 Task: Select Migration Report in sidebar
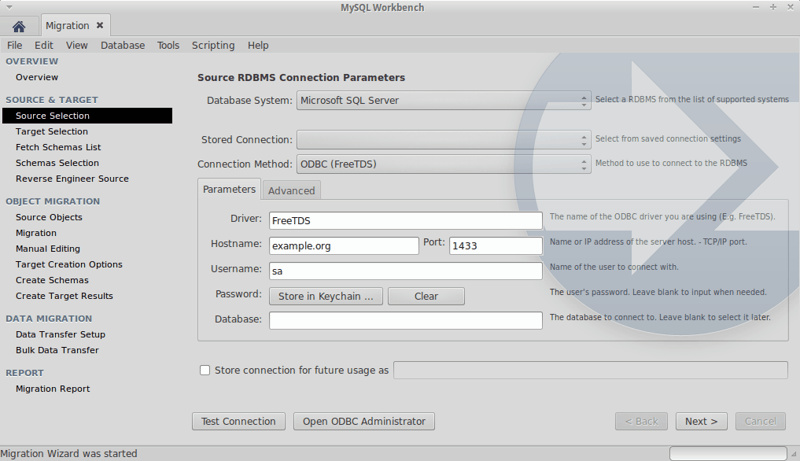pyautogui.click(x=52, y=389)
